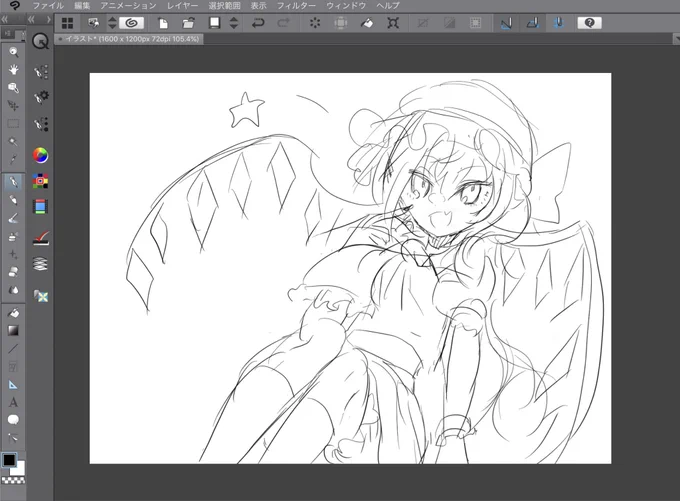Open the 編集 menu
This screenshot has width=680, height=501.
click(82, 6)
